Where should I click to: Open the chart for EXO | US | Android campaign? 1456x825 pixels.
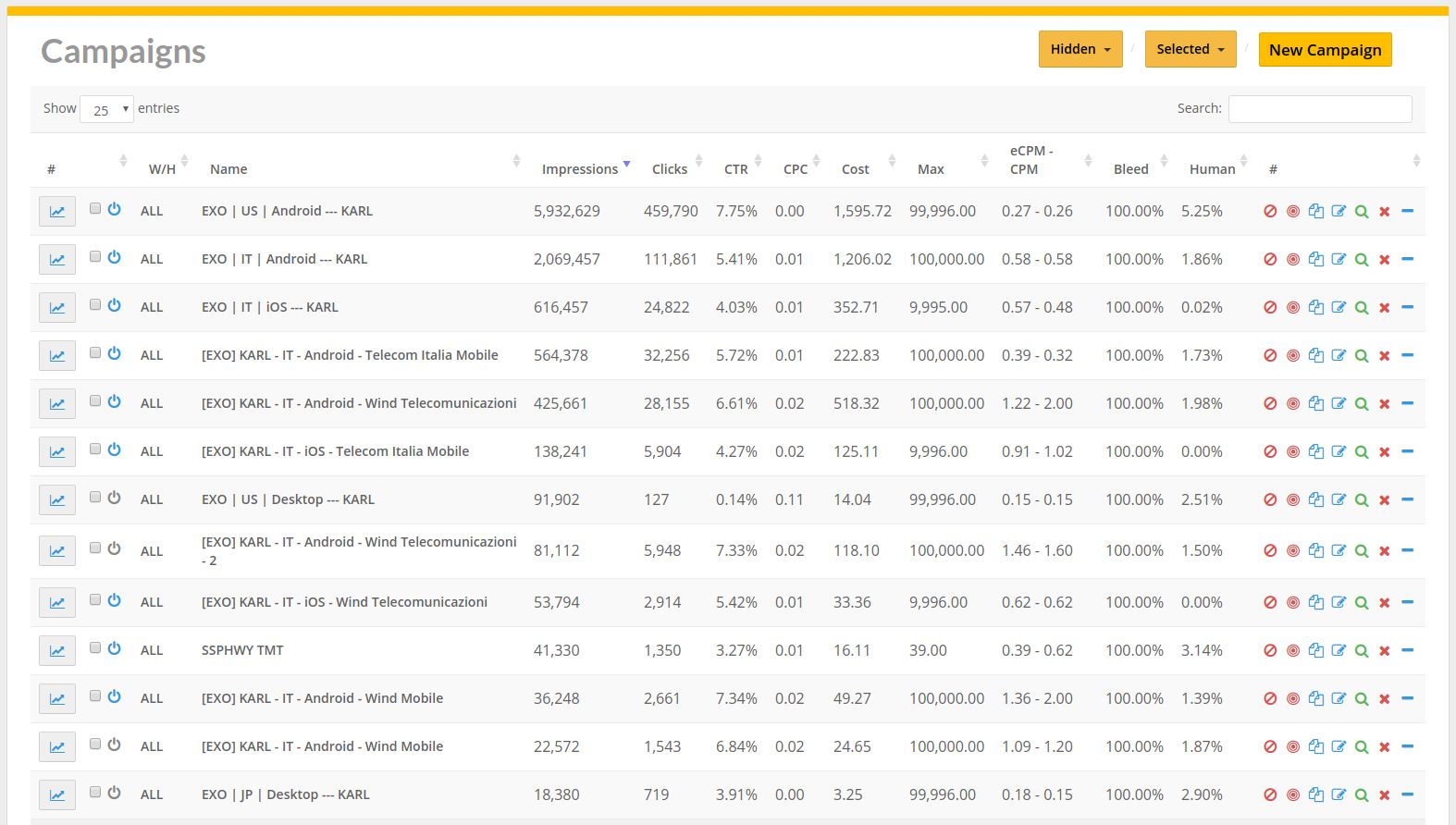pyautogui.click(x=57, y=212)
